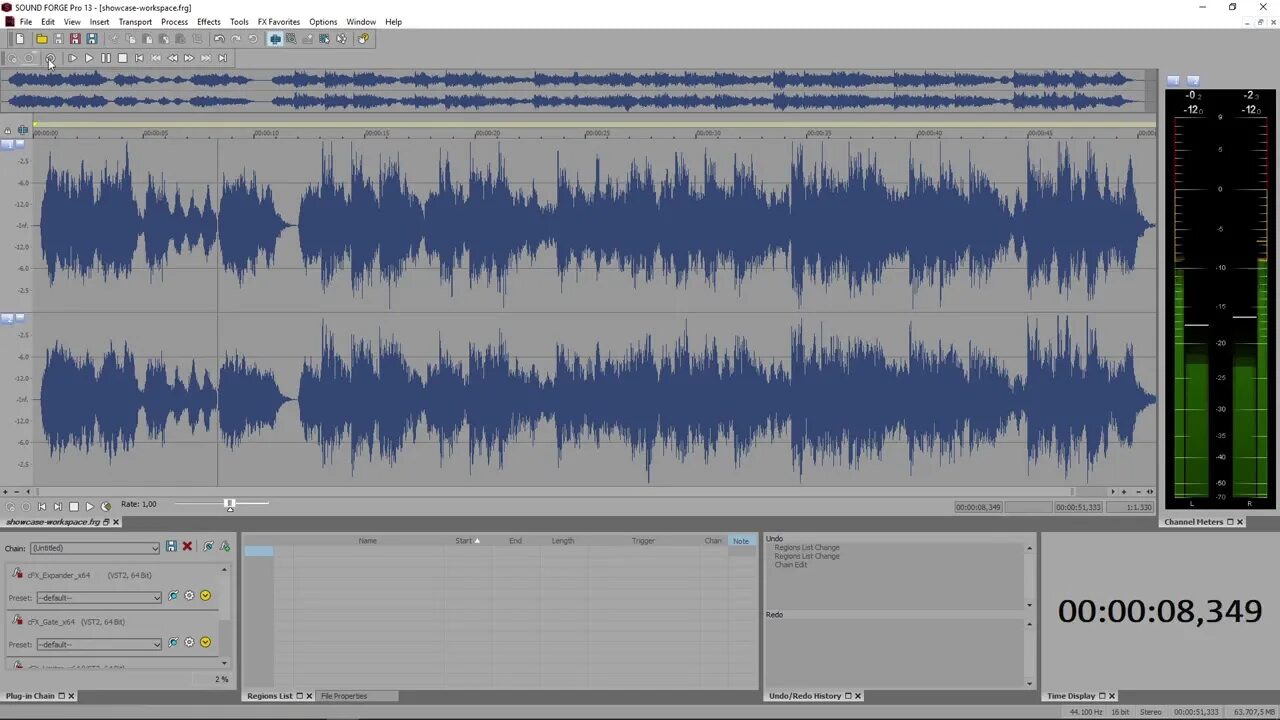
Task: Create a new file from the toolbar
Action: [20, 39]
